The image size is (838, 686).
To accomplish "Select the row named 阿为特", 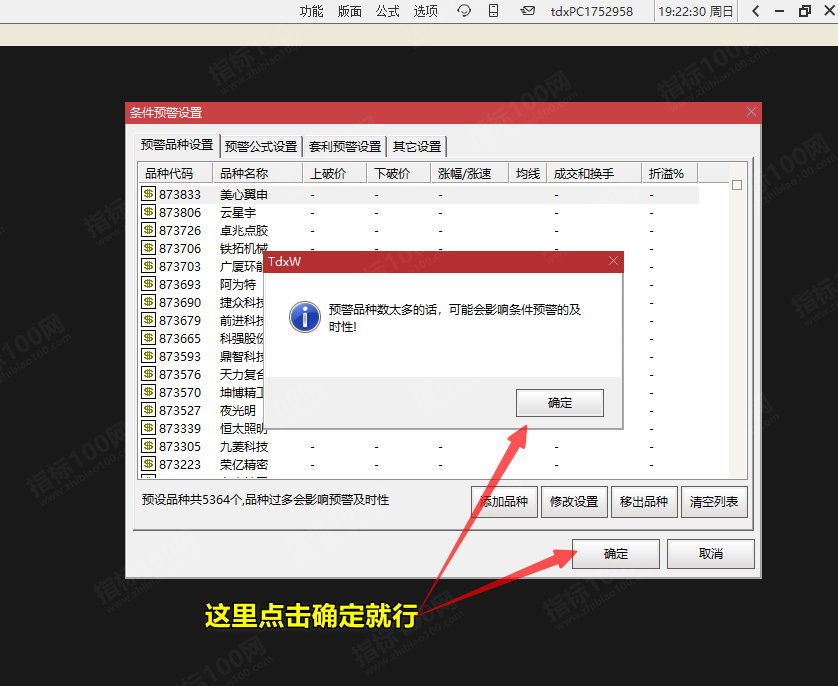I will [419, 285].
